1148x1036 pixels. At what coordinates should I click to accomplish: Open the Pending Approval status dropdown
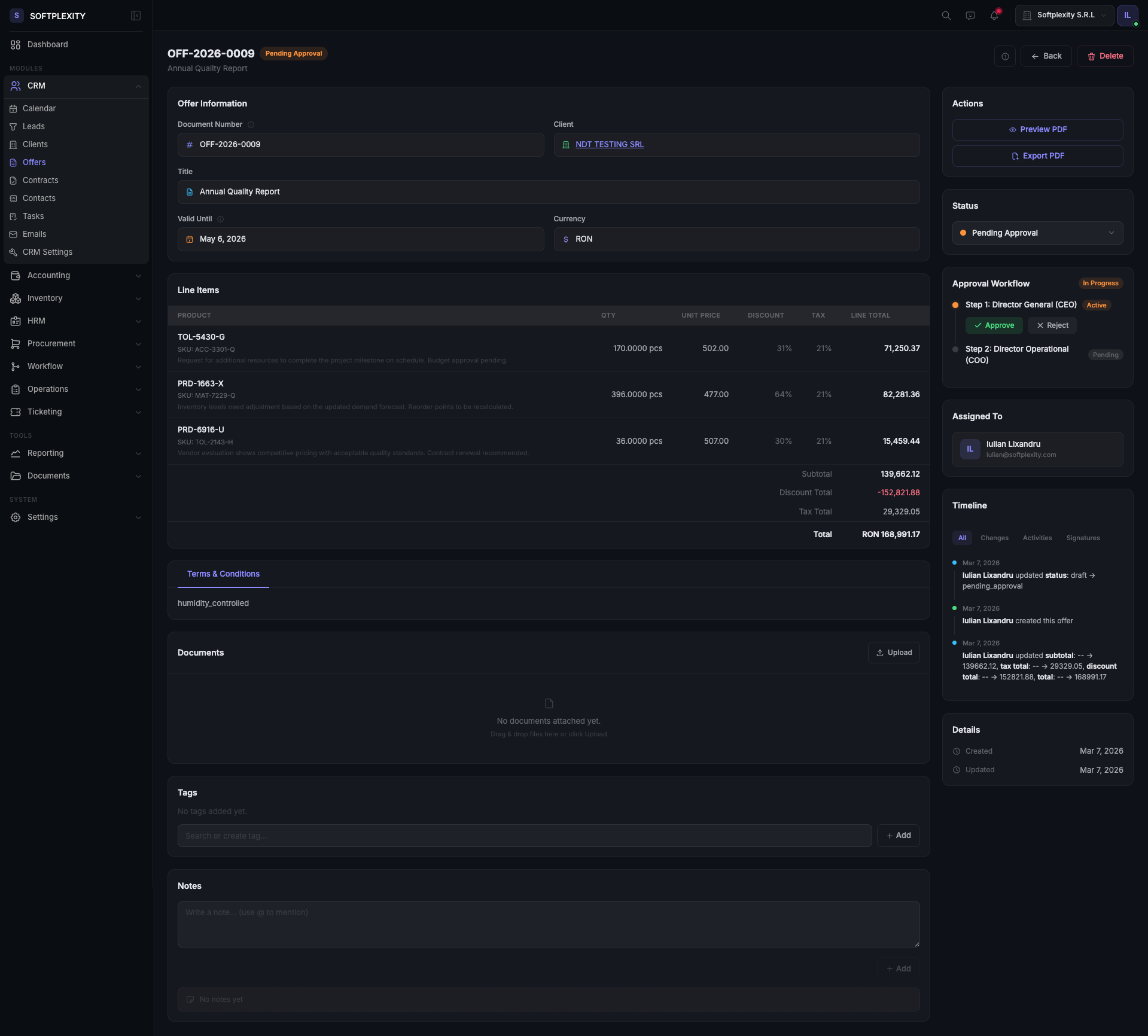click(1037, 233)
